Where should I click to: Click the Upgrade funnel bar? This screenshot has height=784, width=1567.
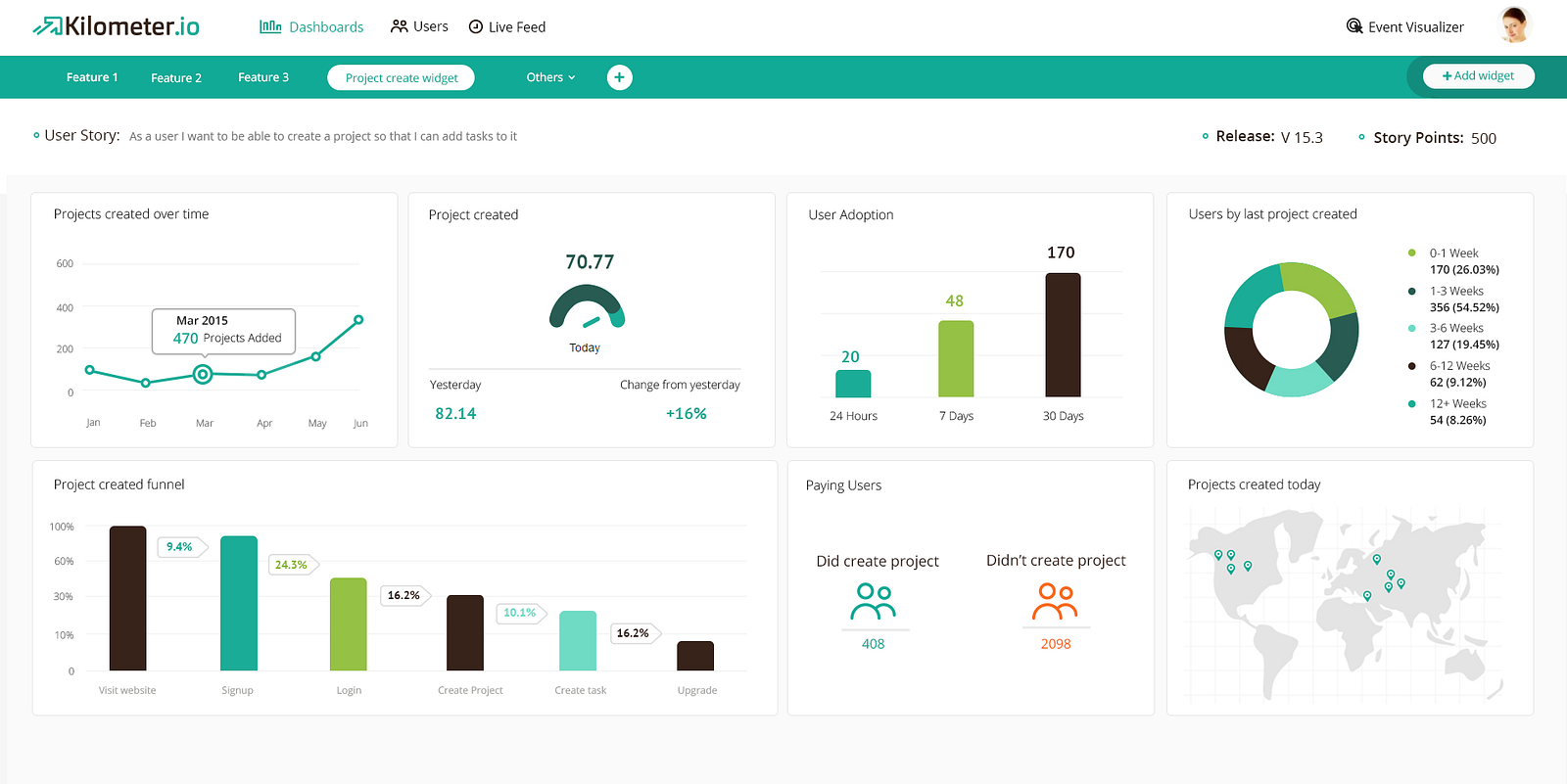695,656
